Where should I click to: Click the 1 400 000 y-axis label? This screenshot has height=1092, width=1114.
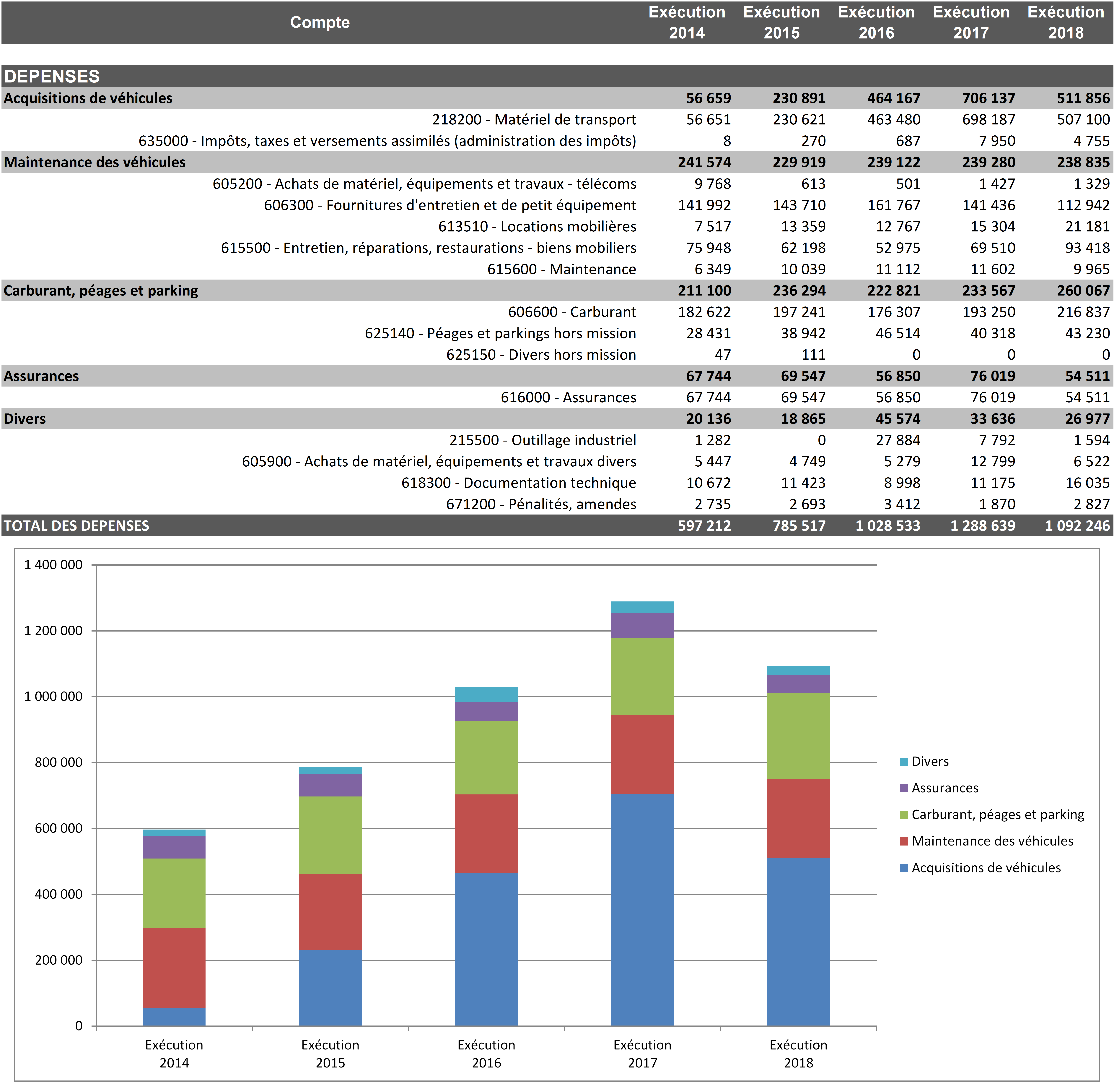pyautogui.click(x=53, y=565)
